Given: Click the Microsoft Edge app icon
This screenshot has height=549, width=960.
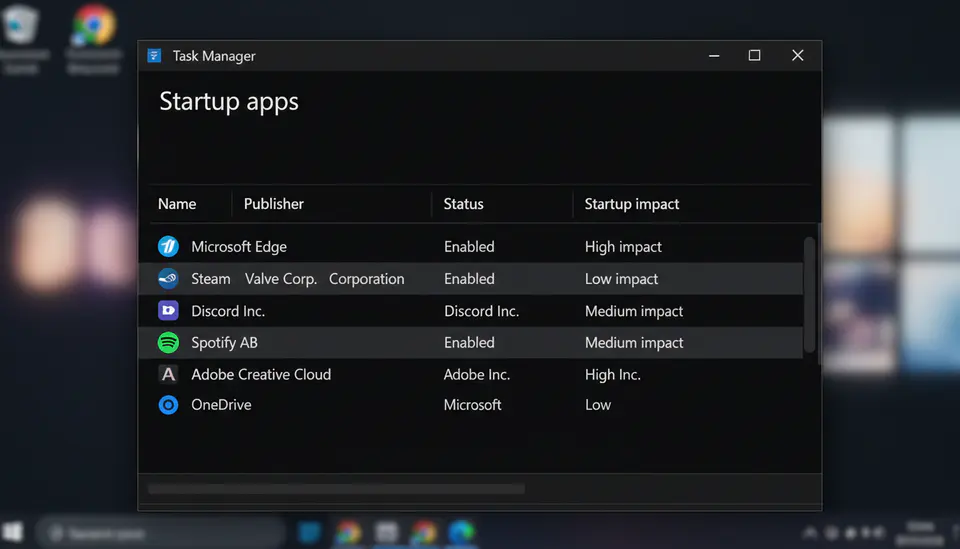Looking at the screenshot, I should pos(168,247).
